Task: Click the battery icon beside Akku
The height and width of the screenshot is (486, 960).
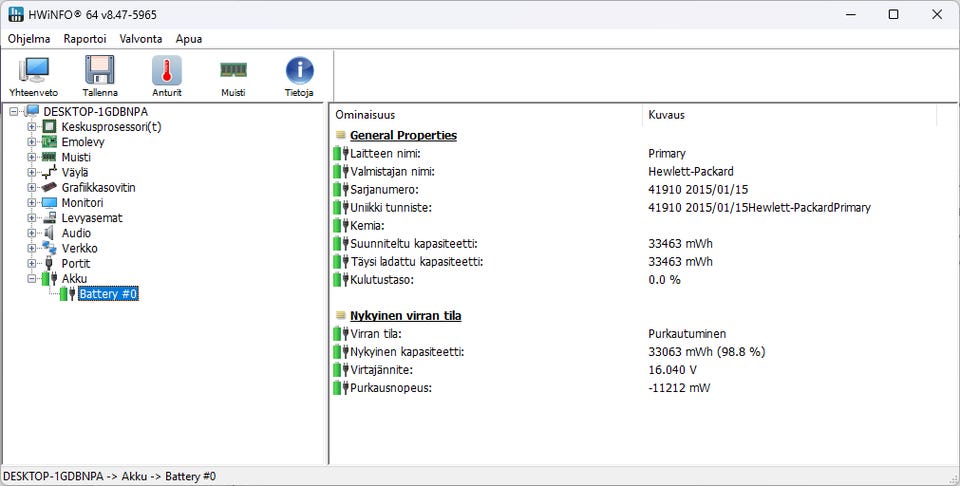Action: point(50,279)
